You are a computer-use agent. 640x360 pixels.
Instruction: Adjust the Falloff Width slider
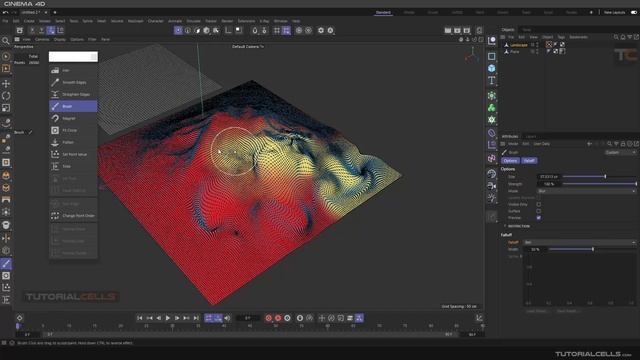click(592, 249)
